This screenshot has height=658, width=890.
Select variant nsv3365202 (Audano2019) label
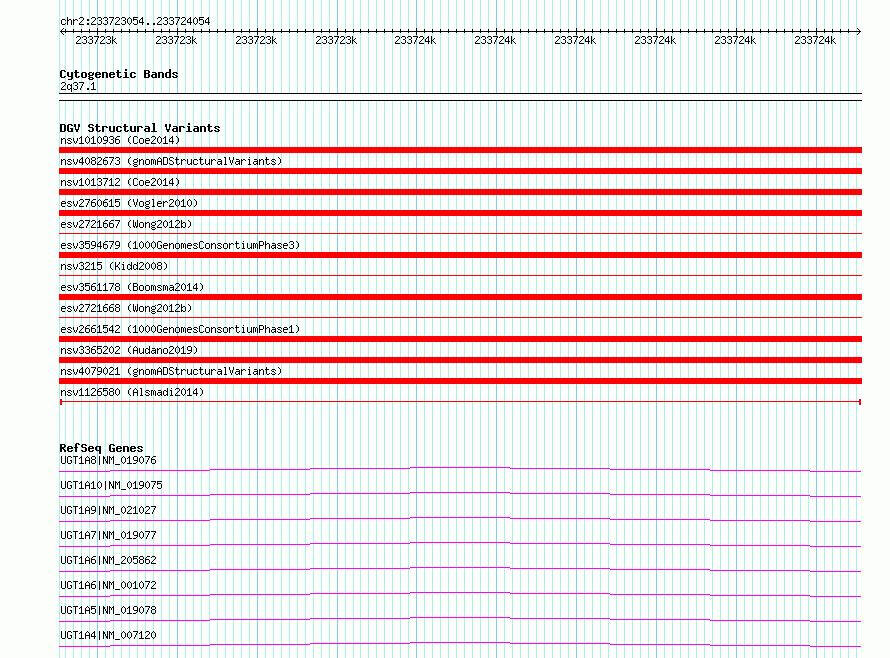point(129,350)
